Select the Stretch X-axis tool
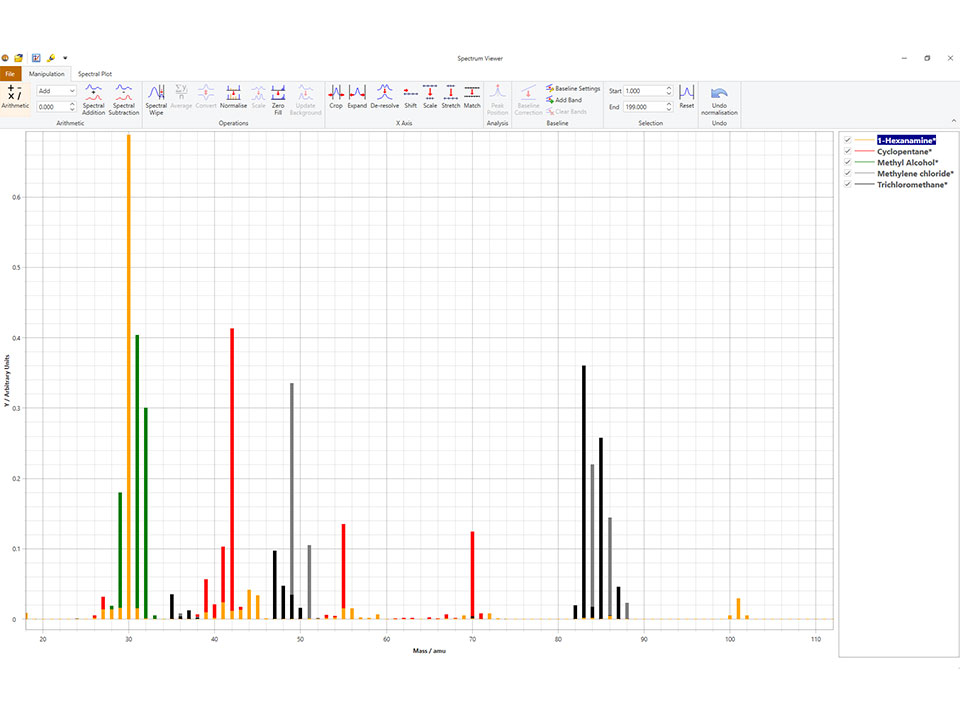The image size is (960, 720). tap(451, 97)
